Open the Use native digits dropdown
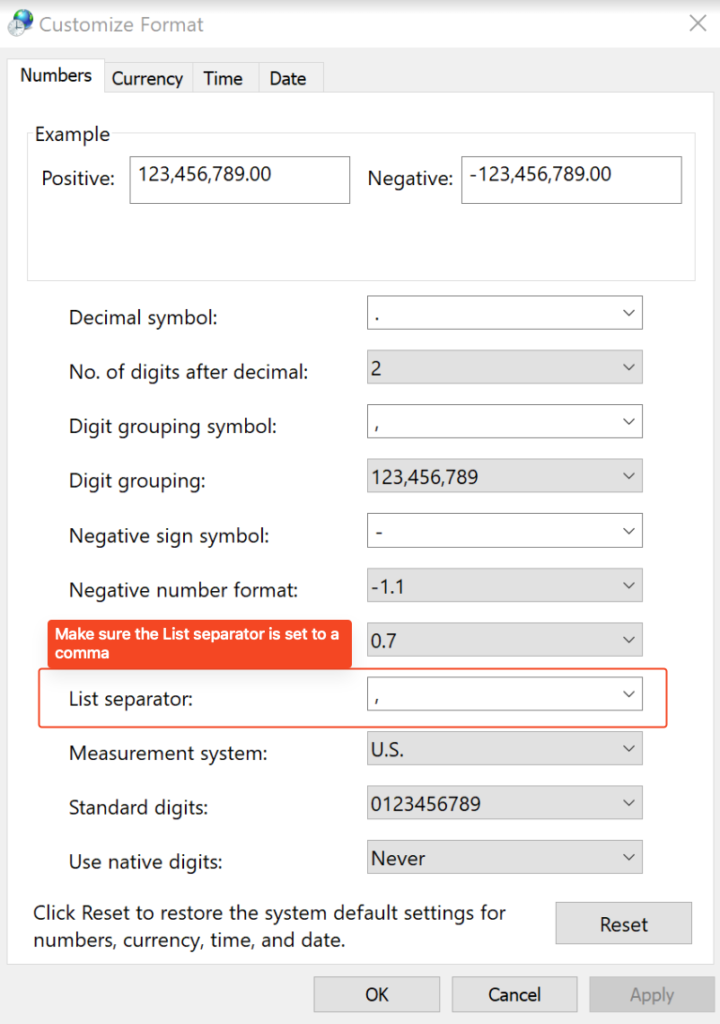 [628, 858]
